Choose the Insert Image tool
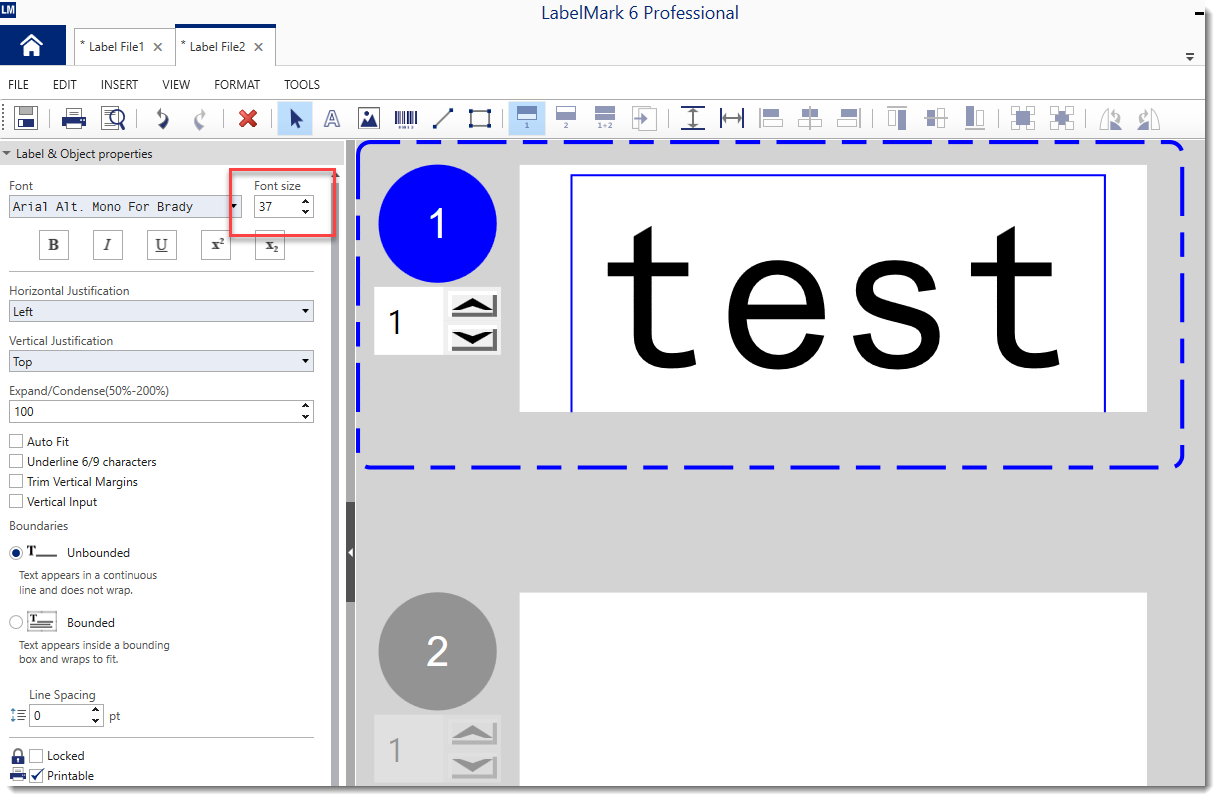Viewport: 1220px width, 801px height. click(x=369, y=118)
